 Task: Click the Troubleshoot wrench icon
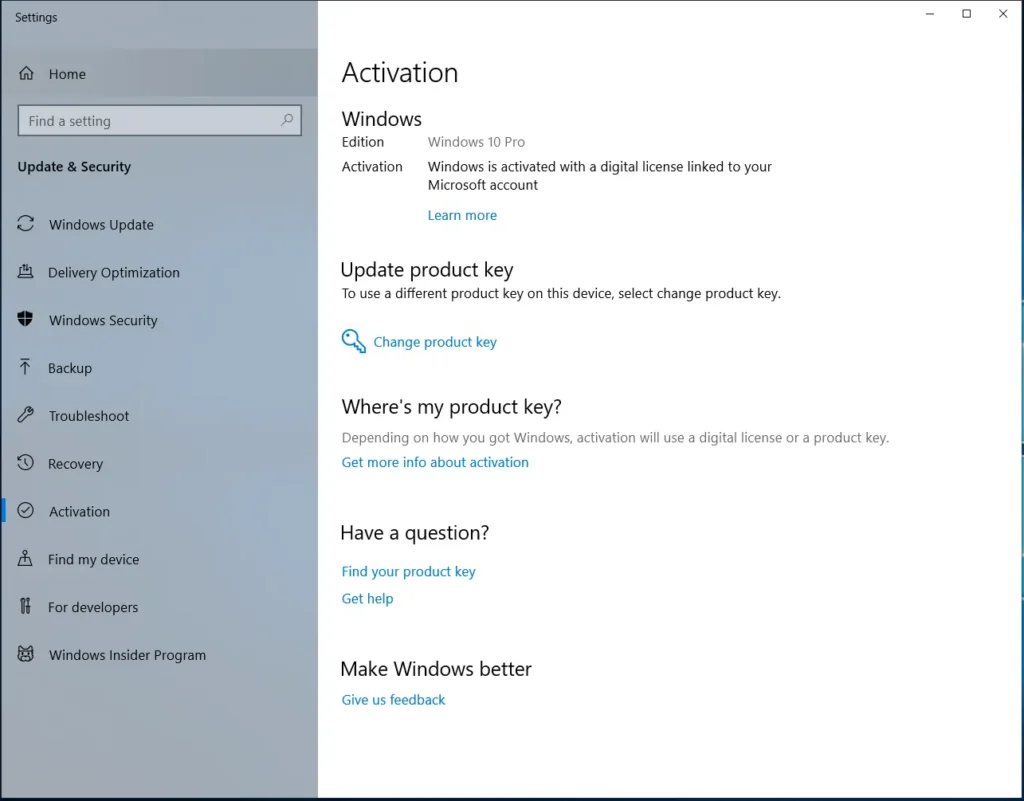[x=25, y=415]
